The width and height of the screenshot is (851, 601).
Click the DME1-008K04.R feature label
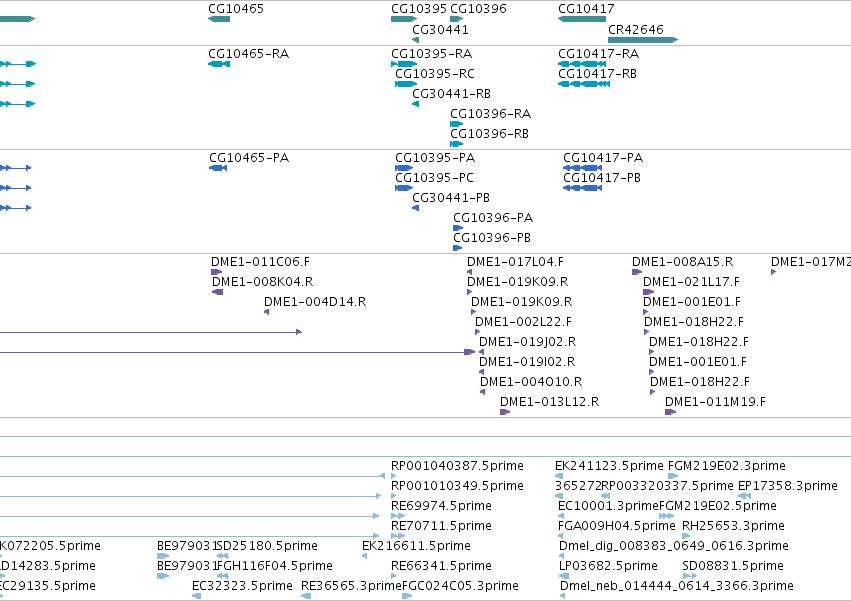[x=263, y=282]
